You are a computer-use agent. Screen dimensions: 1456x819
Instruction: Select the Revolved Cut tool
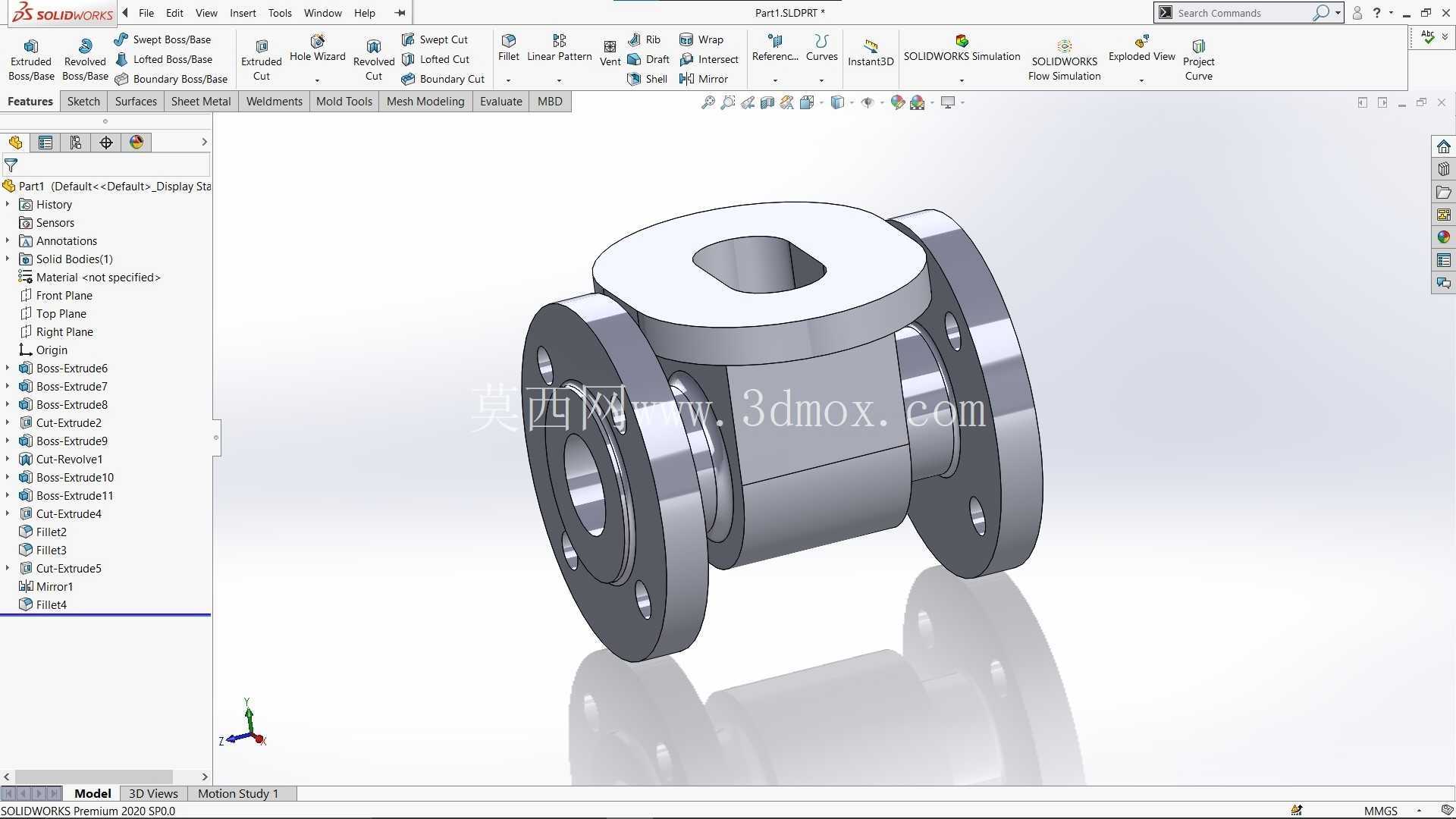point(374,60)
